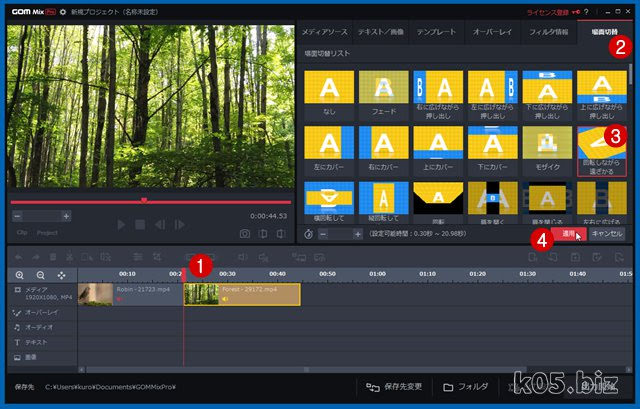Click the stopwatch transition duration icon
Viewport: 640px width, 409px height.
(x=309, y=234)
